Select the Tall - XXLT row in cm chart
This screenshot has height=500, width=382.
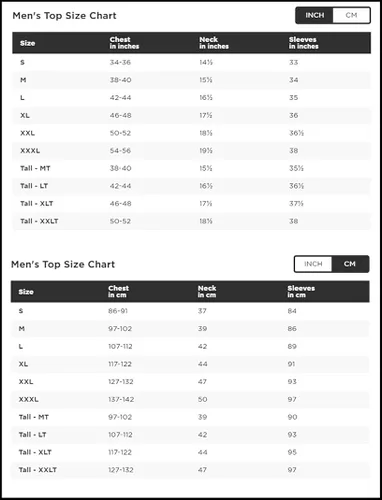pos(190,470)
